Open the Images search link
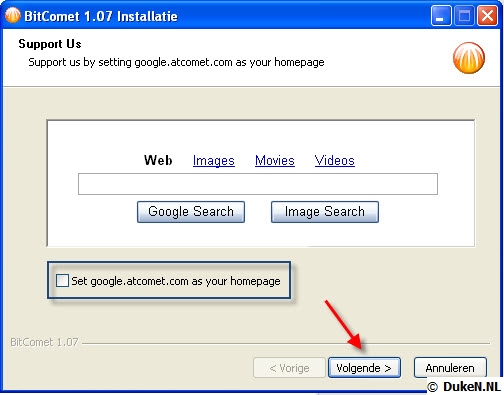The image size is (504, 395). click(x=214, y=161)
